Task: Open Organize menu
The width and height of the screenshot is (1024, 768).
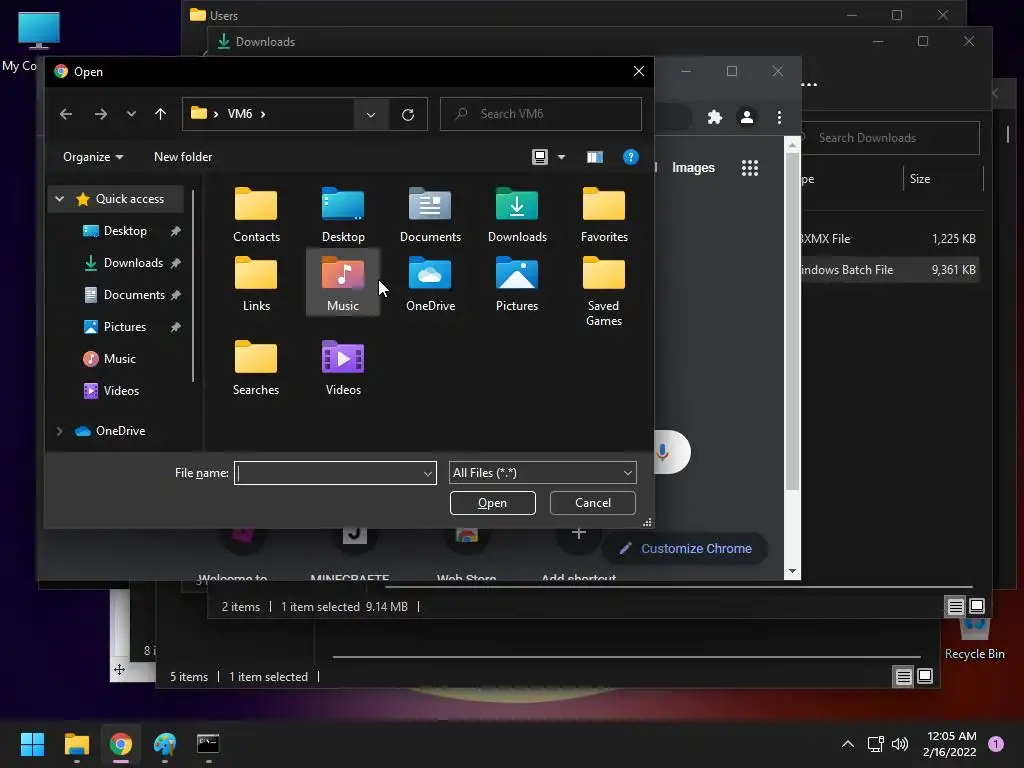Action: pyautogui.click(x=93, y=157)
